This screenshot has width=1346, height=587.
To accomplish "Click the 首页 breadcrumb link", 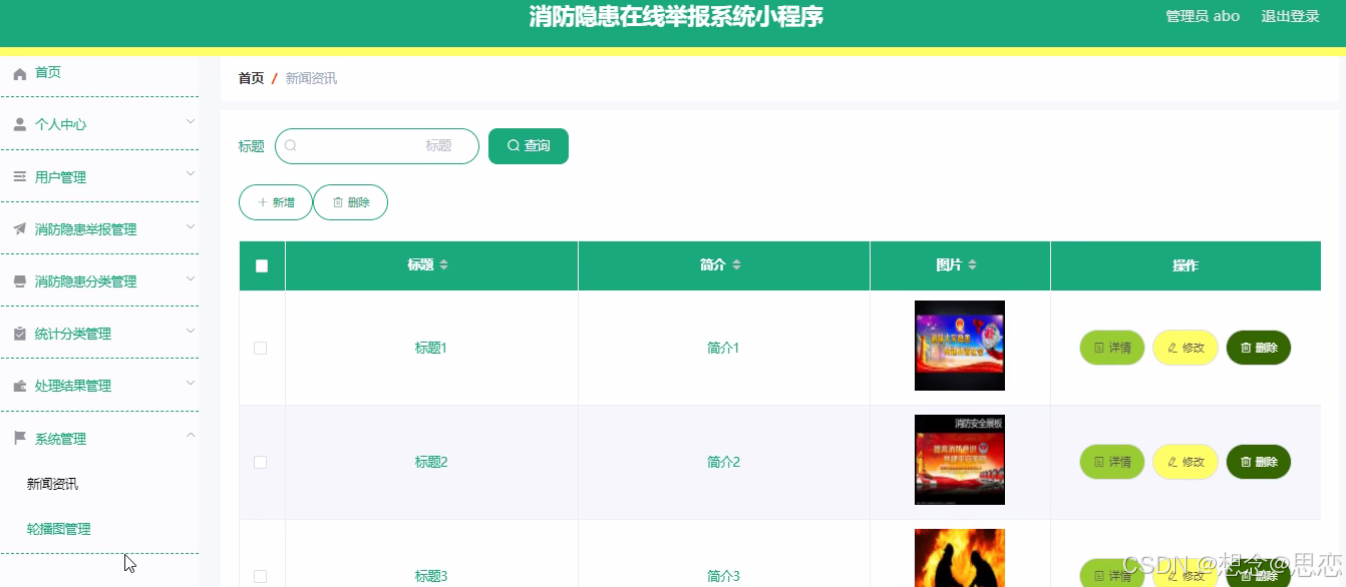I will 251,78.
